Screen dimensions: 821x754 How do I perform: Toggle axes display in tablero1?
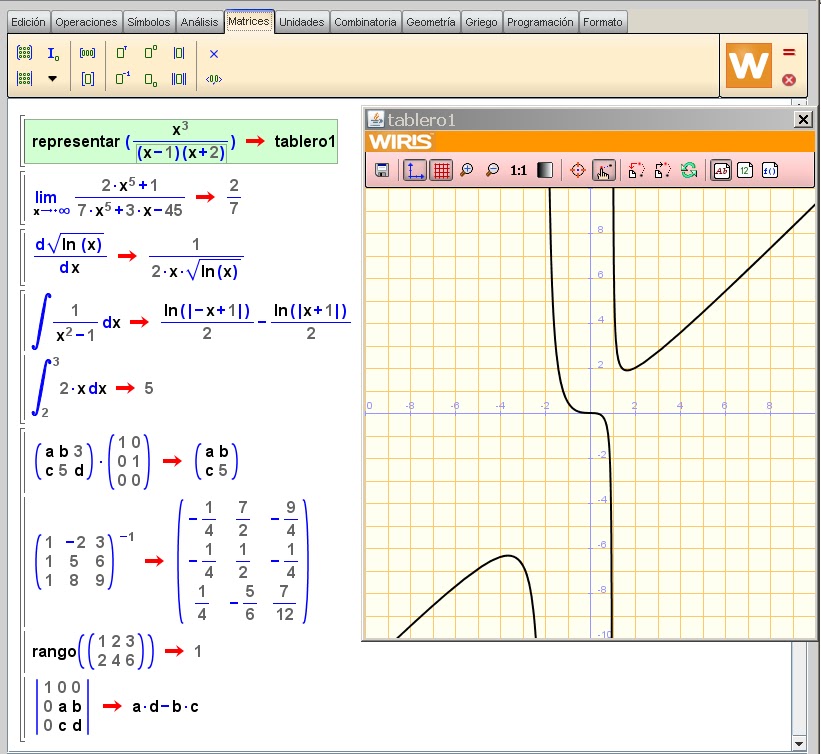(x=415, y=170)
